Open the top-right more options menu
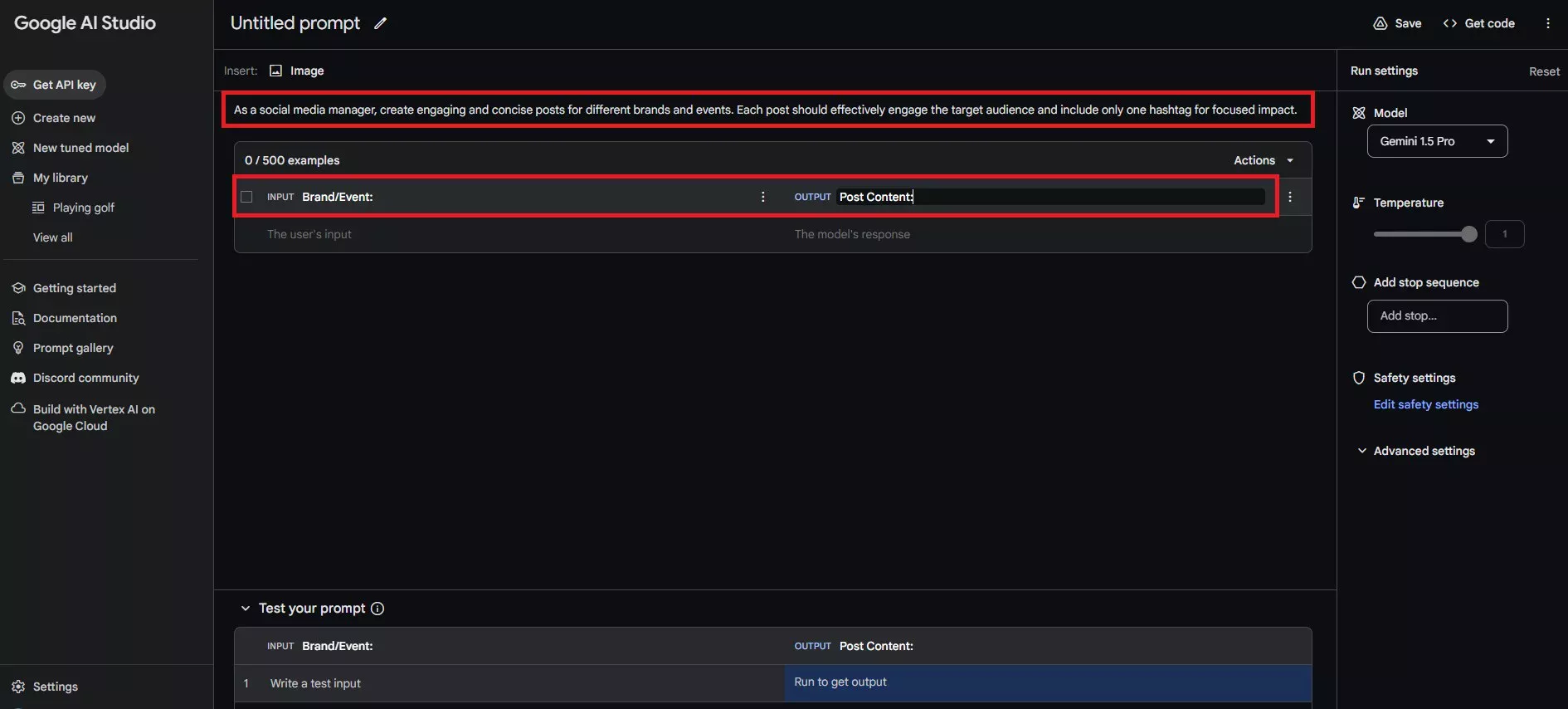 point(1547,23)
